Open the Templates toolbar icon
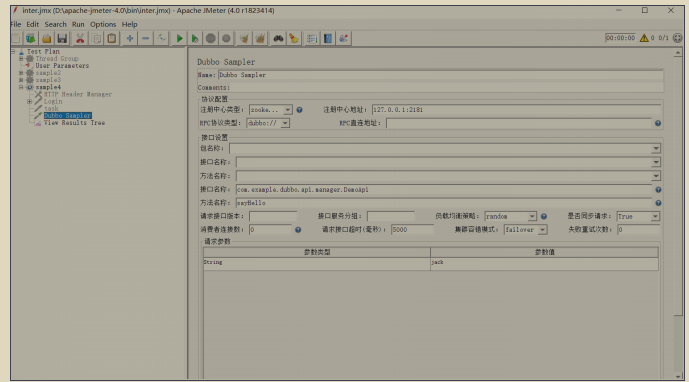This screenshot has height=382, width=689. [30, 39]
